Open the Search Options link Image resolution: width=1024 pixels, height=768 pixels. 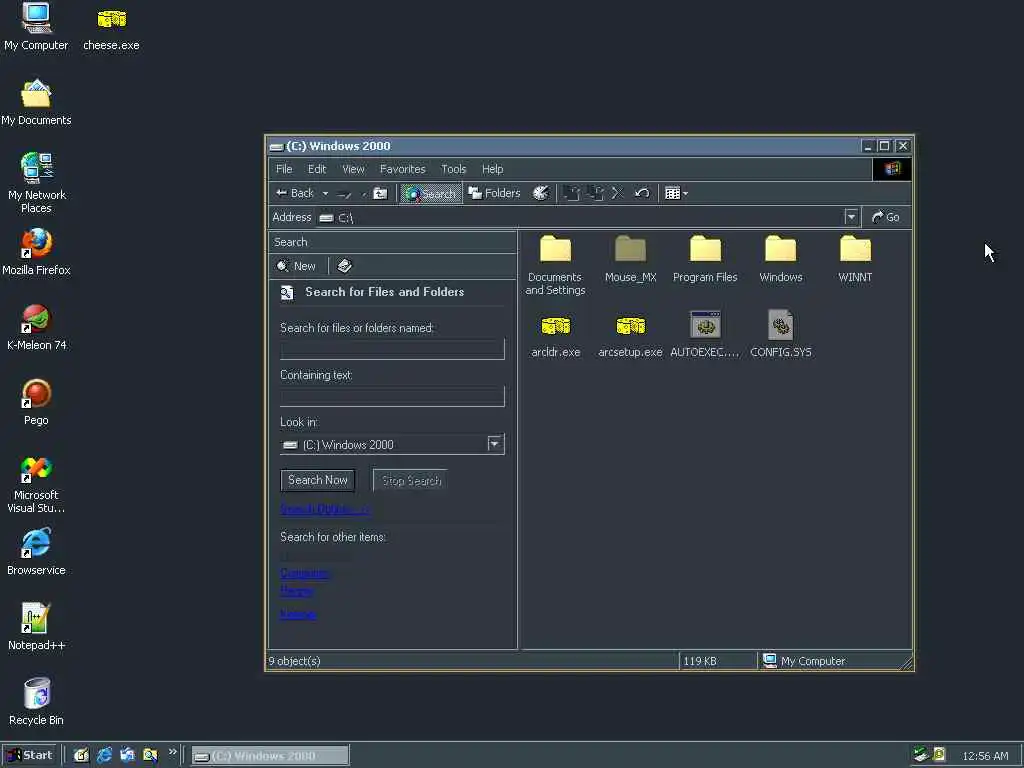tap(324, 509)
